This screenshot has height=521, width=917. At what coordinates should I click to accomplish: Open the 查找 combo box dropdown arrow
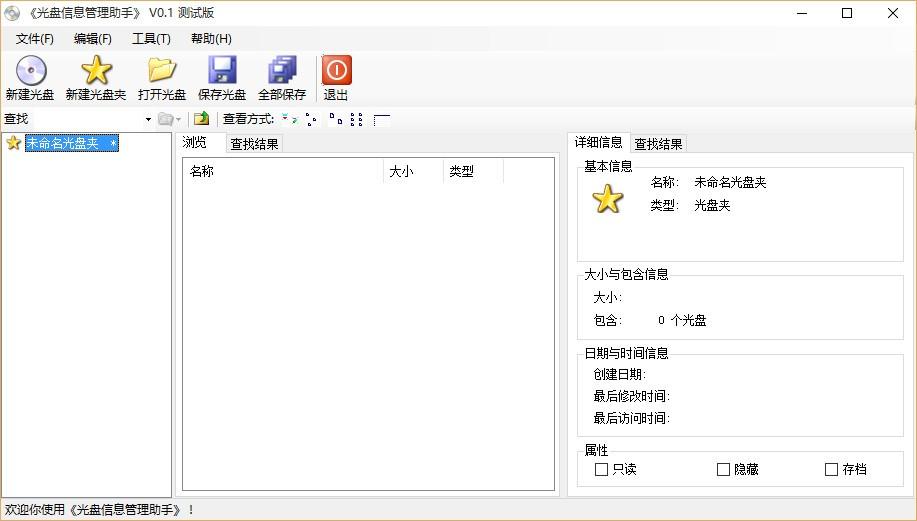[148, 119]
